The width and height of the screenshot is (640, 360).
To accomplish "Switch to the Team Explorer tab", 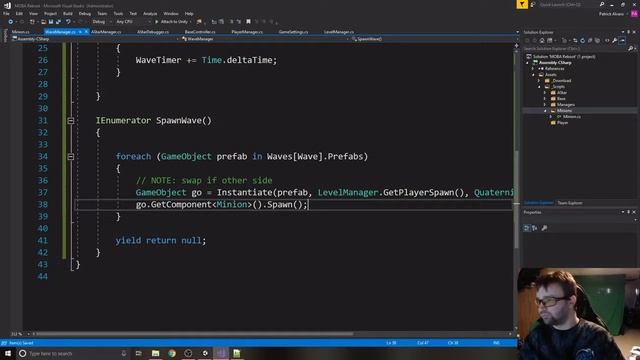I will [570, 203].
